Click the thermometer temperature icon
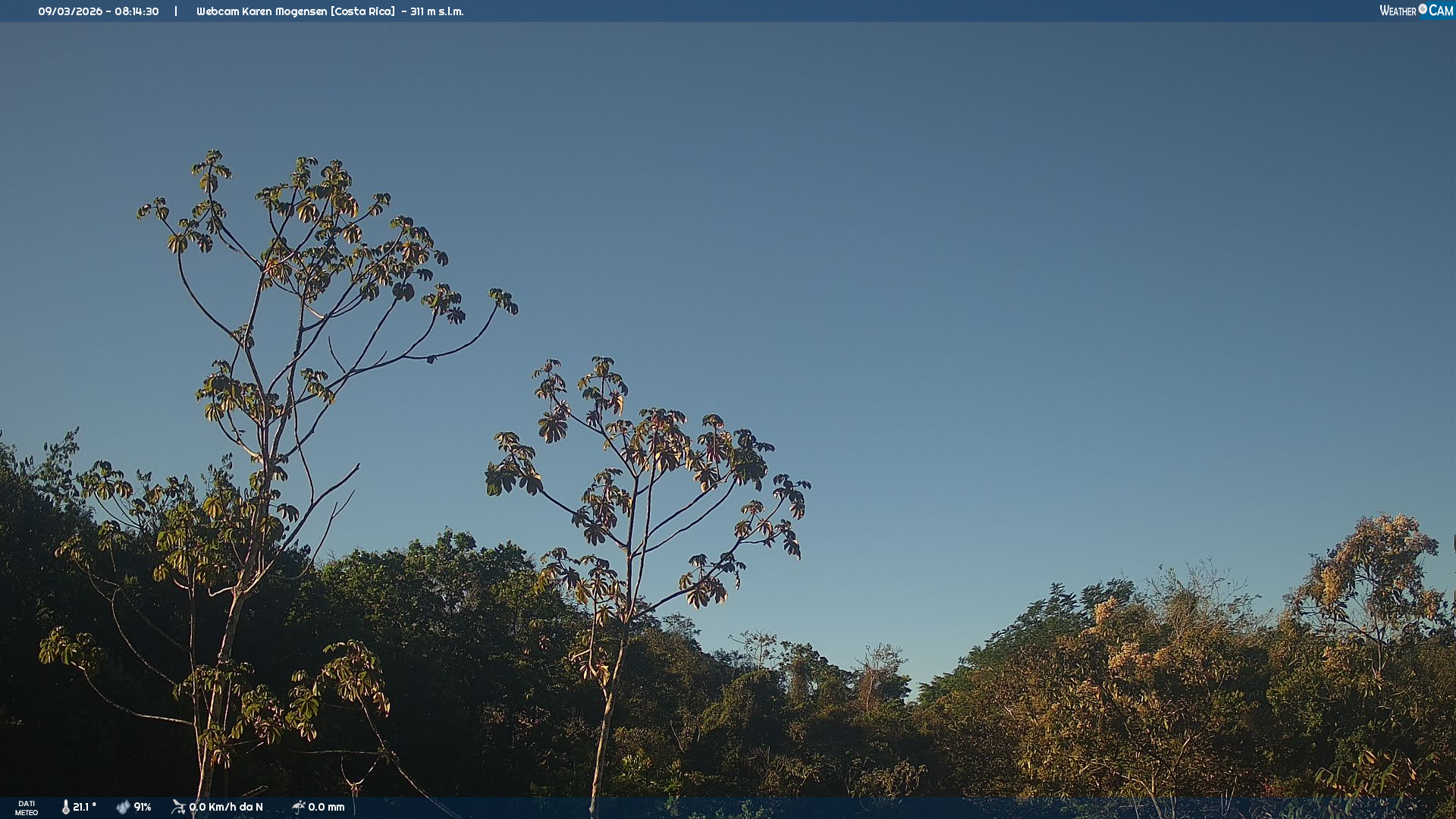Image resolution: width=1456 pixels, height=819 pixels. tap(66, 807)
